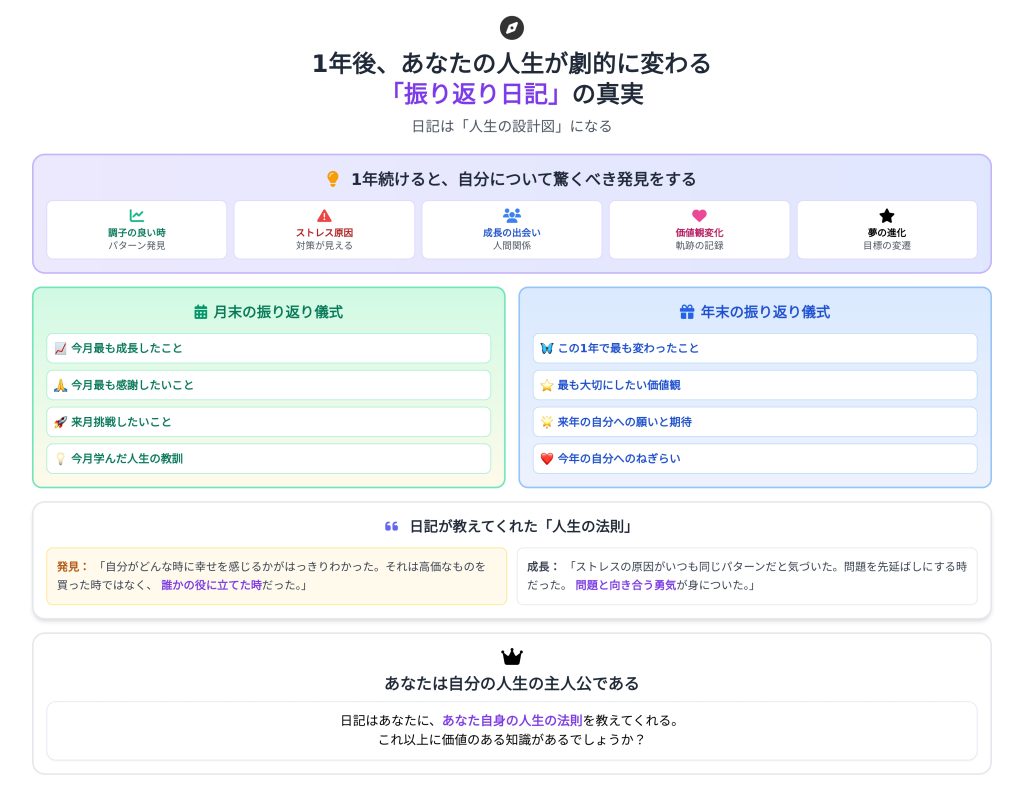This screenshot has width=1024, height=792.
Task: Choose the 来月挑戦したいこと row
Action: (x=268, y=422)
